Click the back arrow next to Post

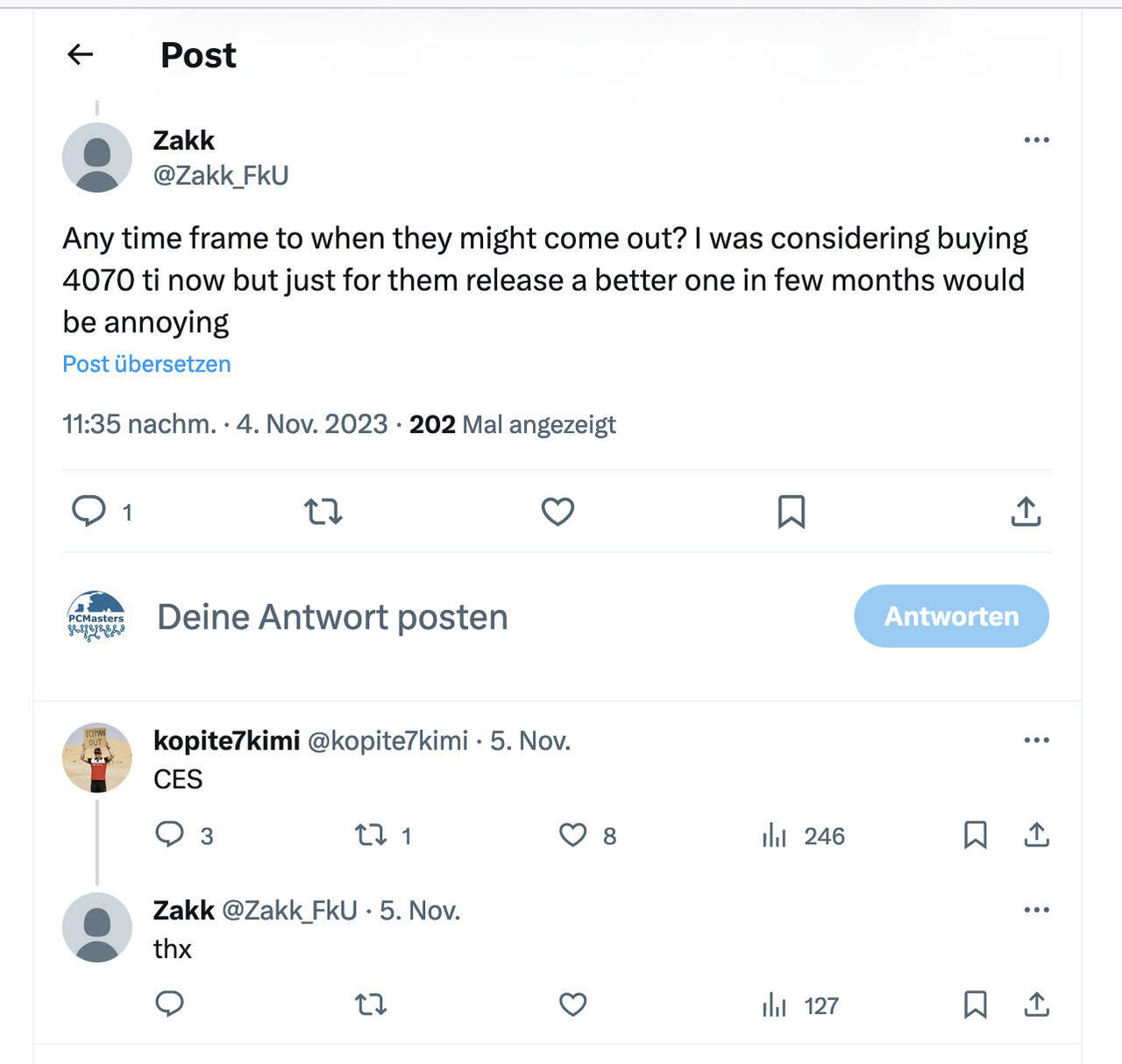[x=81, y=55]
